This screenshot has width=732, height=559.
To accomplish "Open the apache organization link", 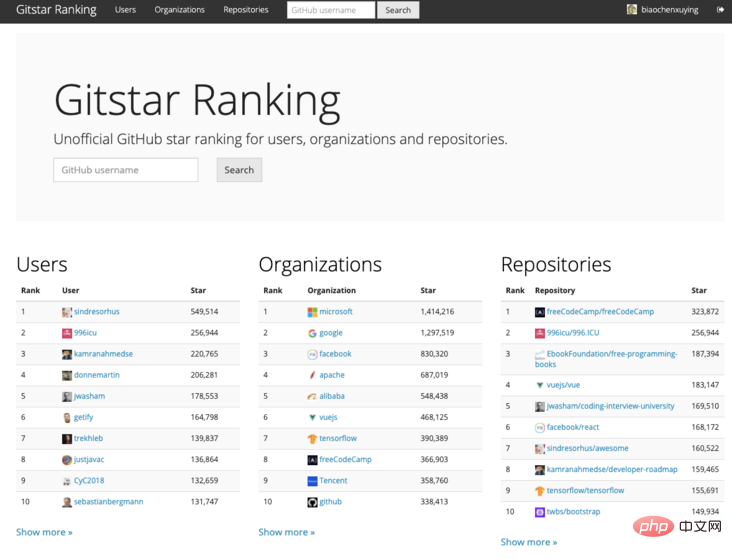I will [332, 375].
